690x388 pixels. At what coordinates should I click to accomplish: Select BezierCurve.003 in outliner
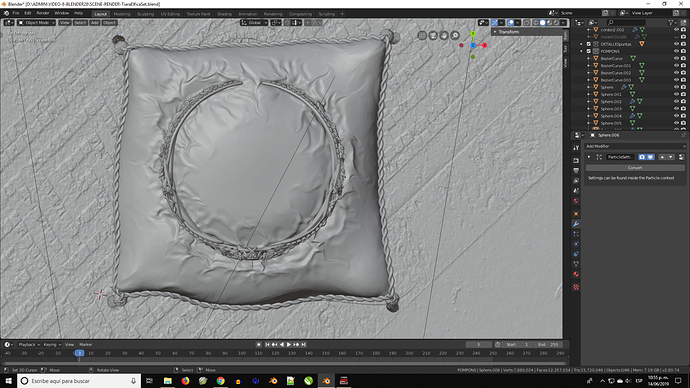click(616, 80)
